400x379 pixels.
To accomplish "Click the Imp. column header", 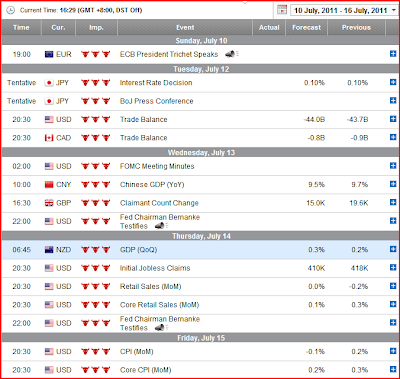I will click(96, 28).
